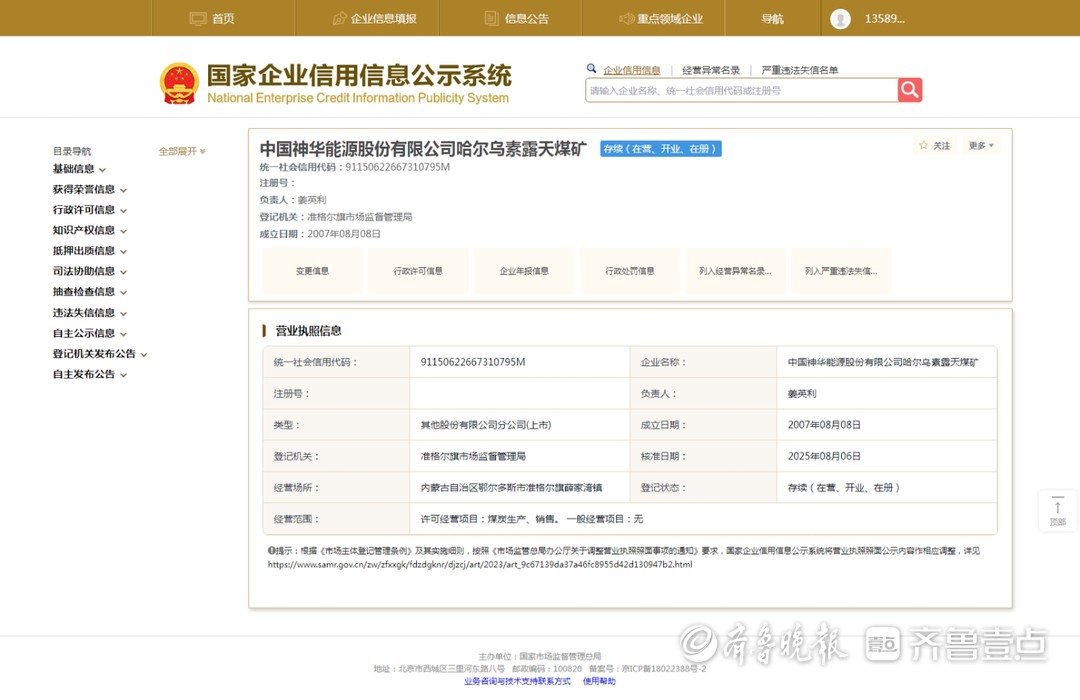The image size is (1080, 700).
Task: Click 许可经营项目 business scope text
Action: pyautogui.click(x=532, y=519)
